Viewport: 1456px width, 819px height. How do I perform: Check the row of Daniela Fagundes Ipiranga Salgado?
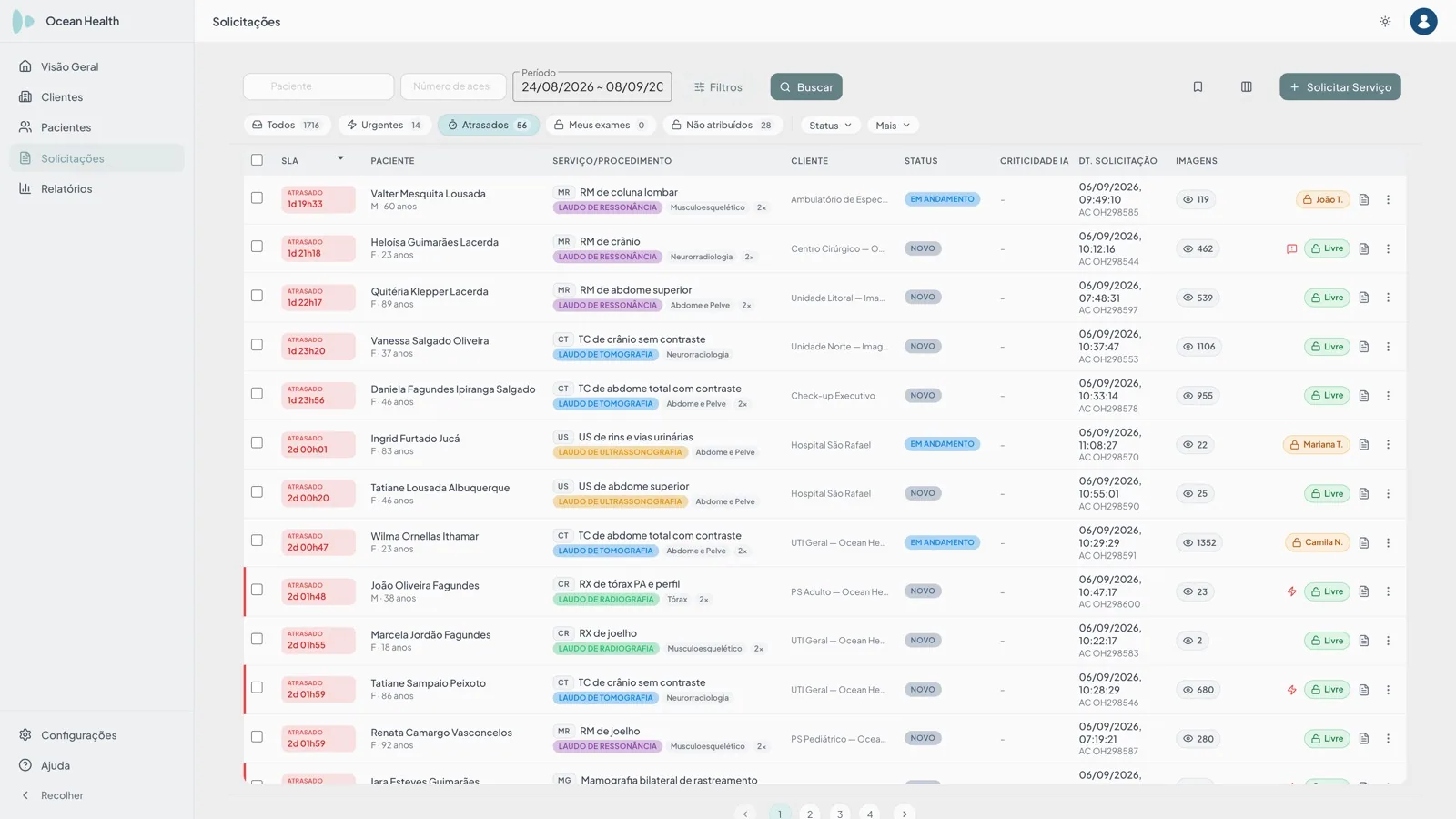point(257,393)
